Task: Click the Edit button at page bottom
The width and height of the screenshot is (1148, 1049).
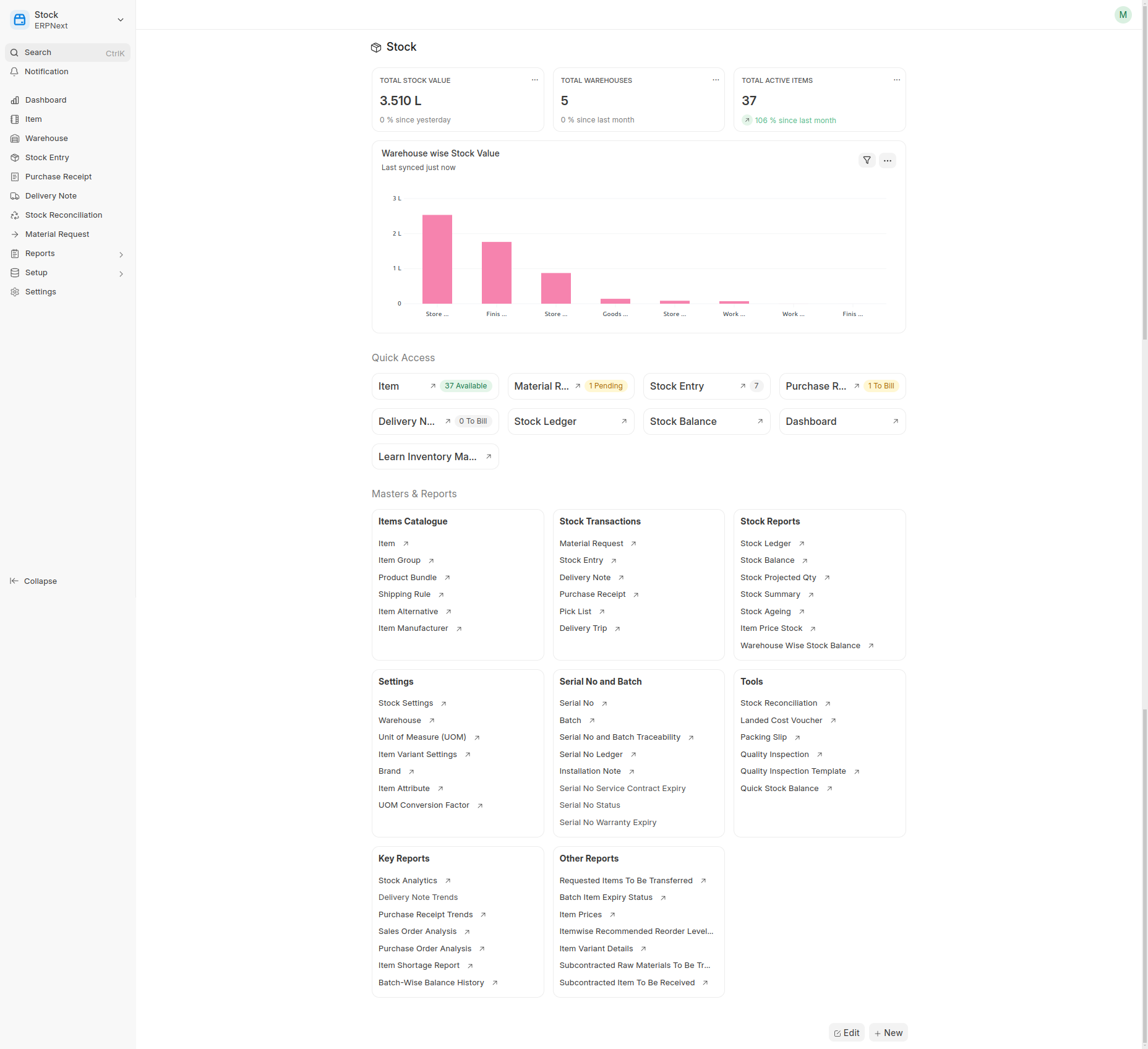Action: [846, 1033]
